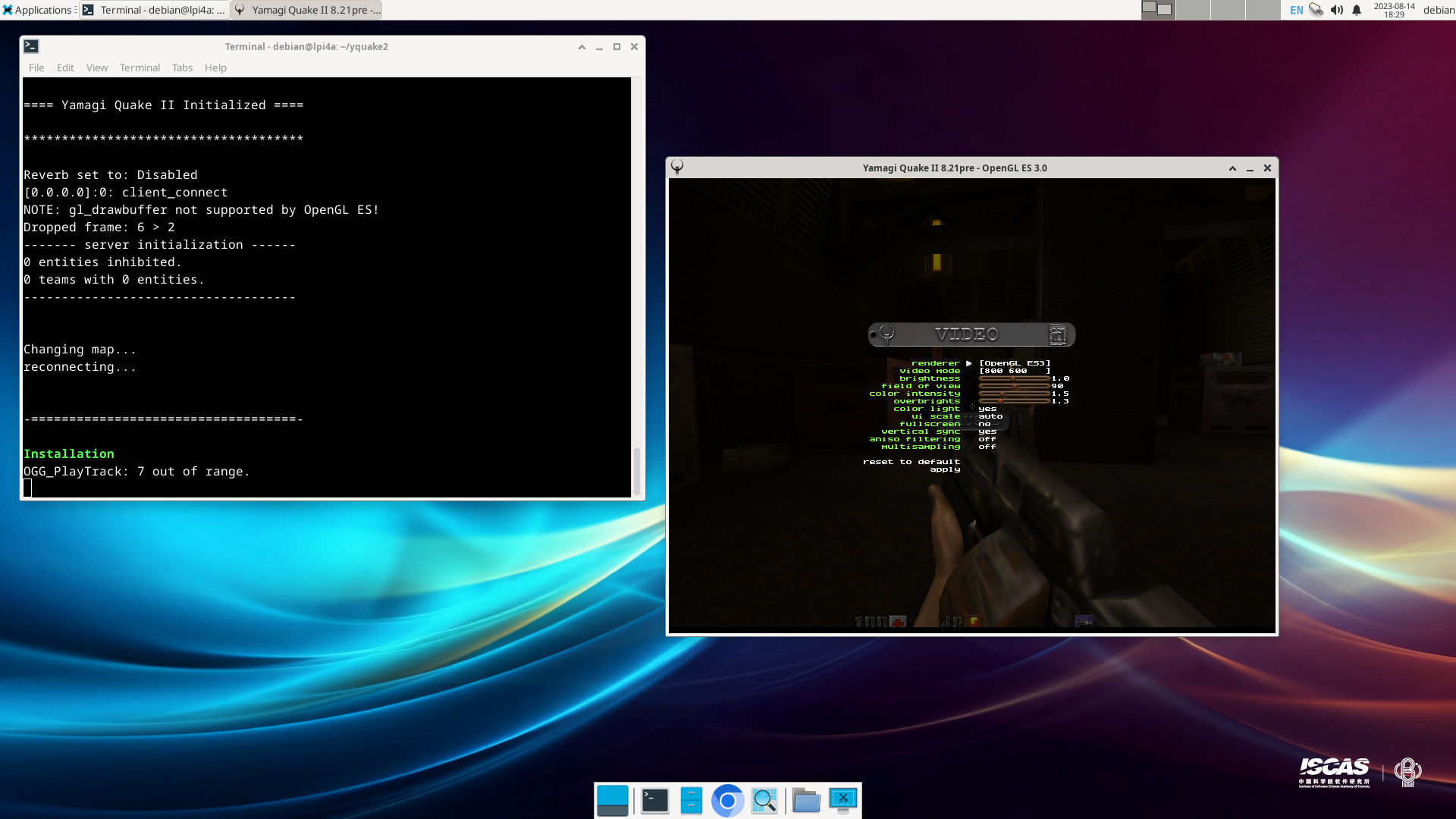1456x819 pixels.
Task: Minimize the Yamagi Quake II window
Action: [x=1250, y=168]
